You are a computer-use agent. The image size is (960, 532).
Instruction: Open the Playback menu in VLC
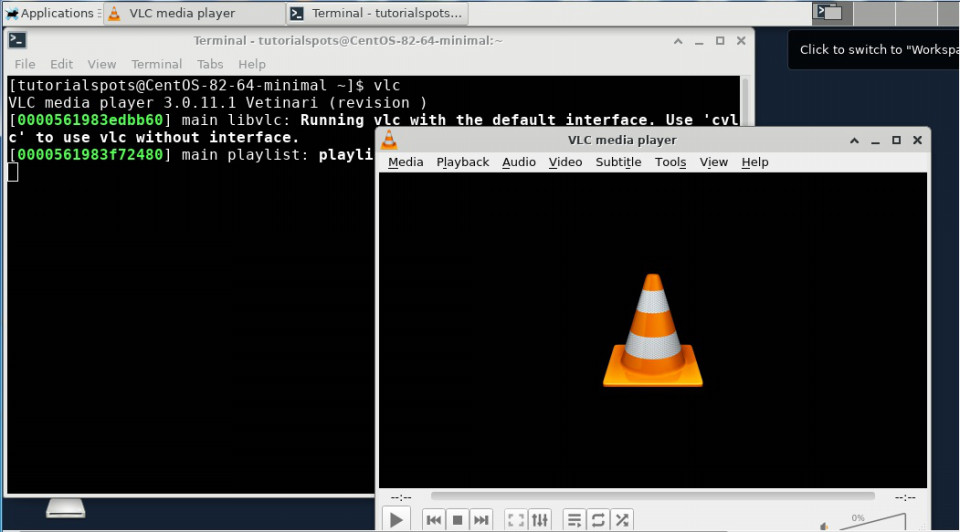[462, 162]
